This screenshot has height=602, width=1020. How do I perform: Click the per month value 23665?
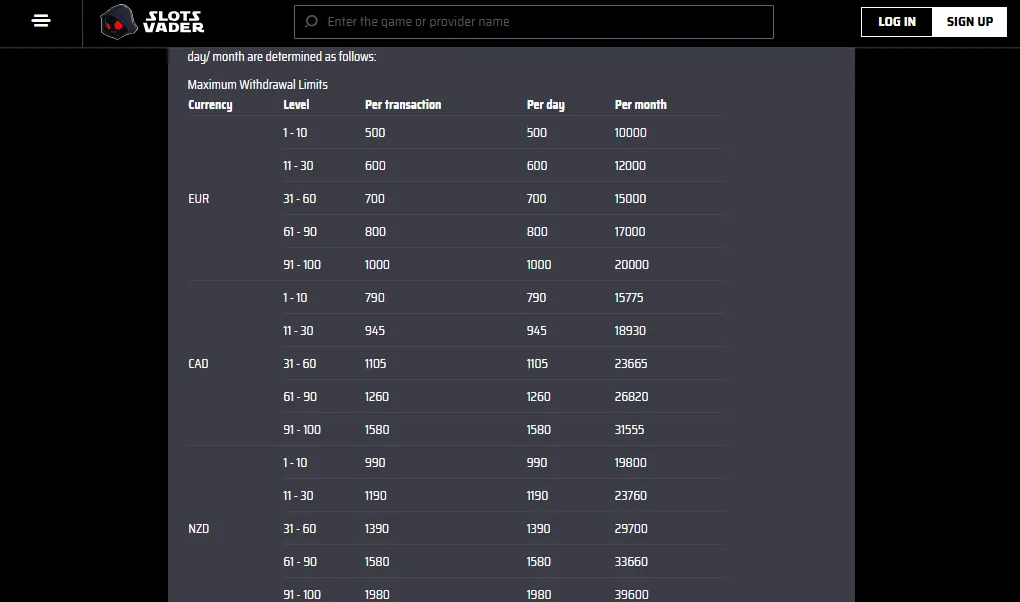click(x=630, y=364)
